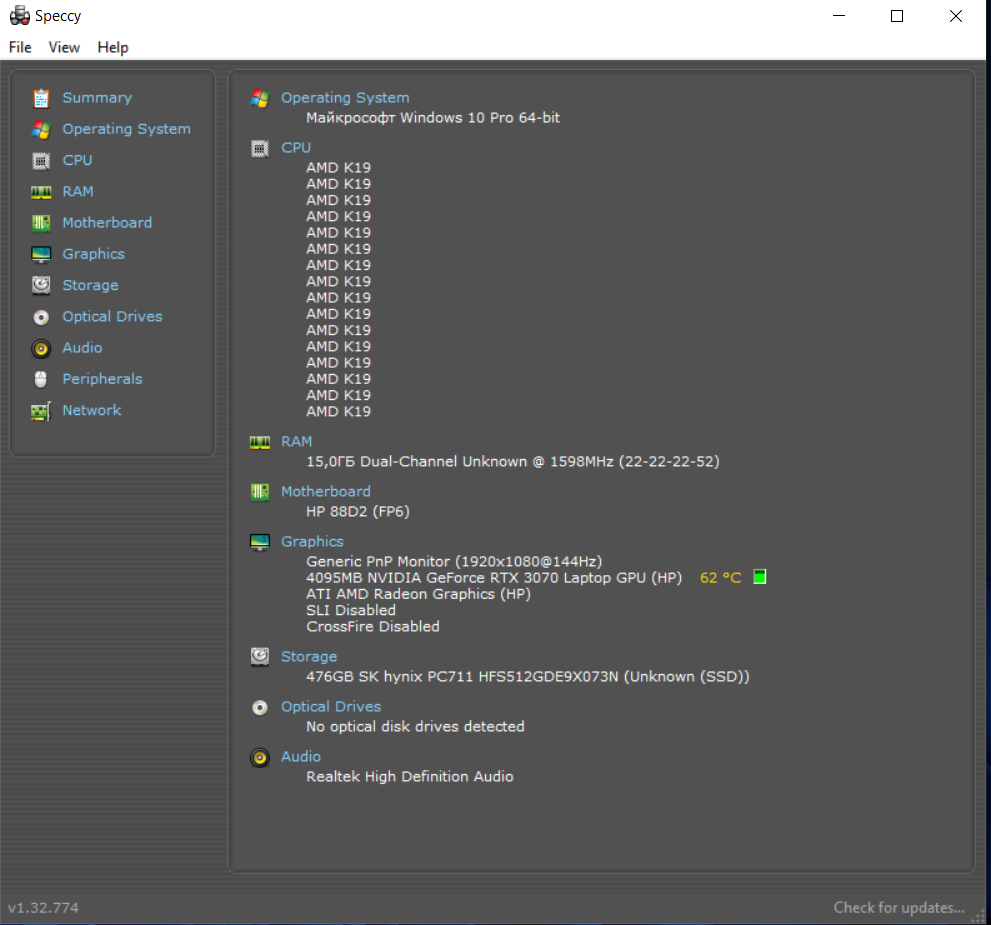Click the Windows flag icon beside Operating System heading

coord(260,99)
